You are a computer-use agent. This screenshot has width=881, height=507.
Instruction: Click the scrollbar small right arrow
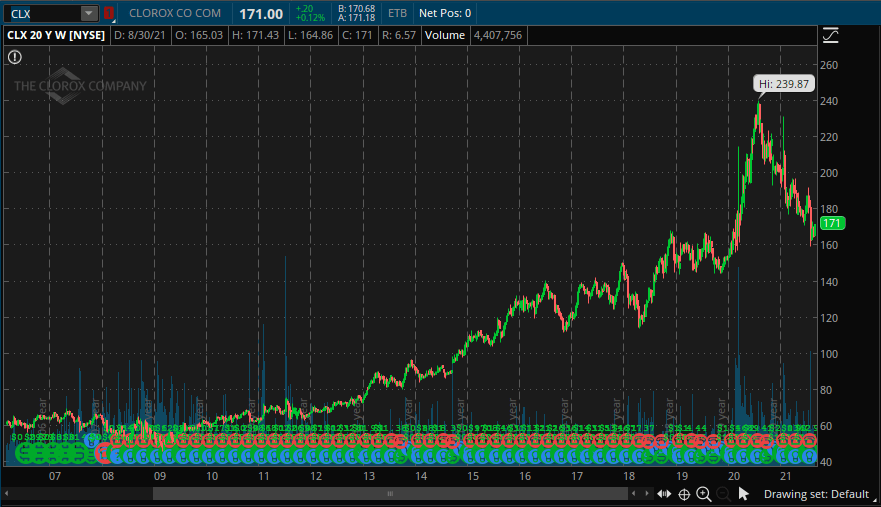click(x=647, y=494)
